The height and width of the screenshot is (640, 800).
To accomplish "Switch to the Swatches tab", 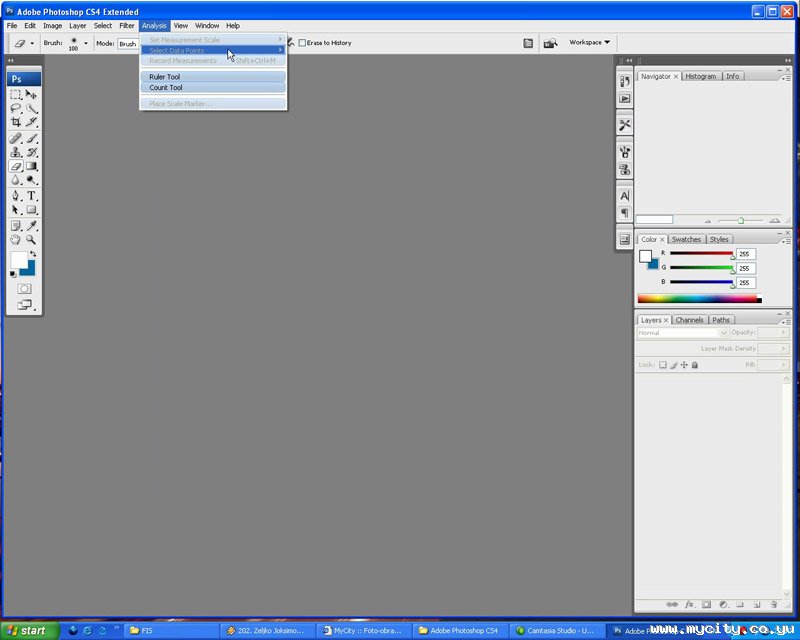I will 686,239.
